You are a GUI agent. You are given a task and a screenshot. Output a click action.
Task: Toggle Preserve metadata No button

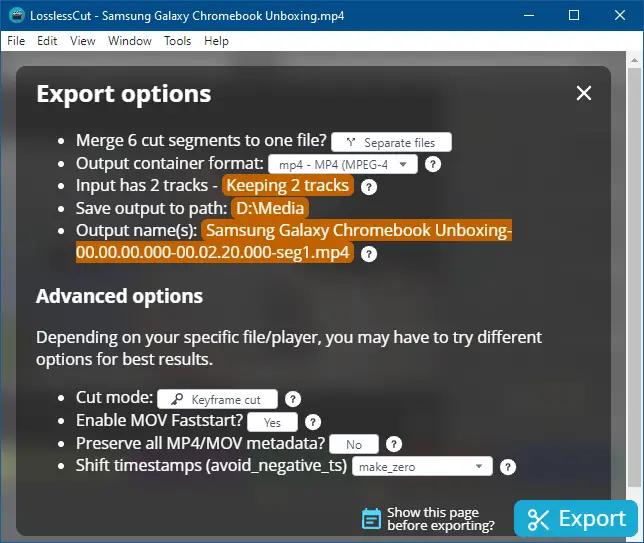pos(354,444)
